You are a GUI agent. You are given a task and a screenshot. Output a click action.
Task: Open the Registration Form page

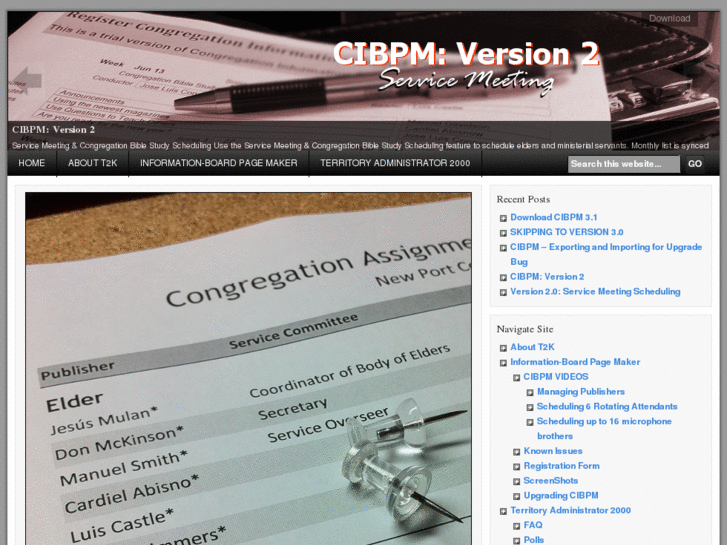point(561,466)
